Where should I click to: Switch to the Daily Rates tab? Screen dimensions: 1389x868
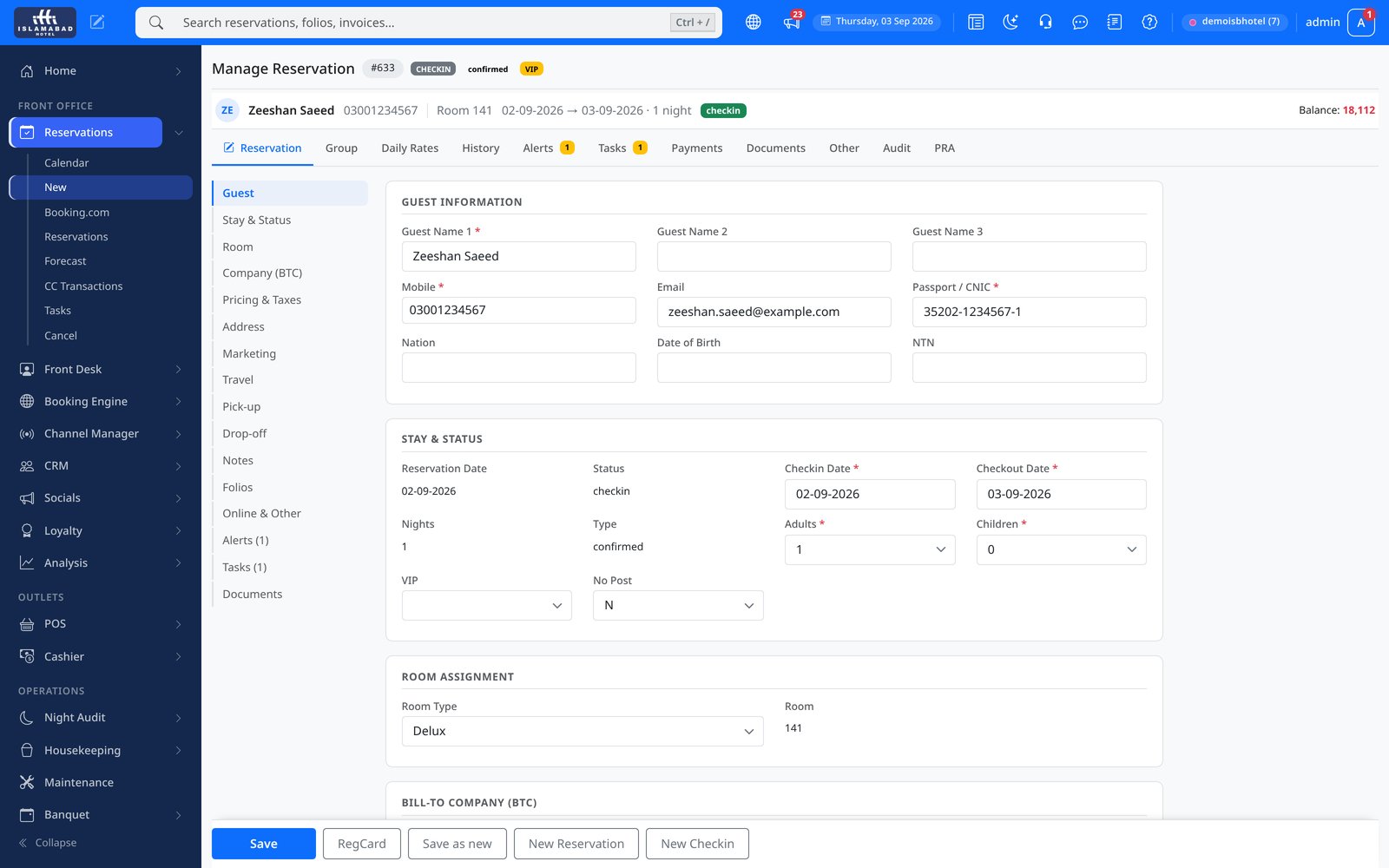click(x=410, y=148)
